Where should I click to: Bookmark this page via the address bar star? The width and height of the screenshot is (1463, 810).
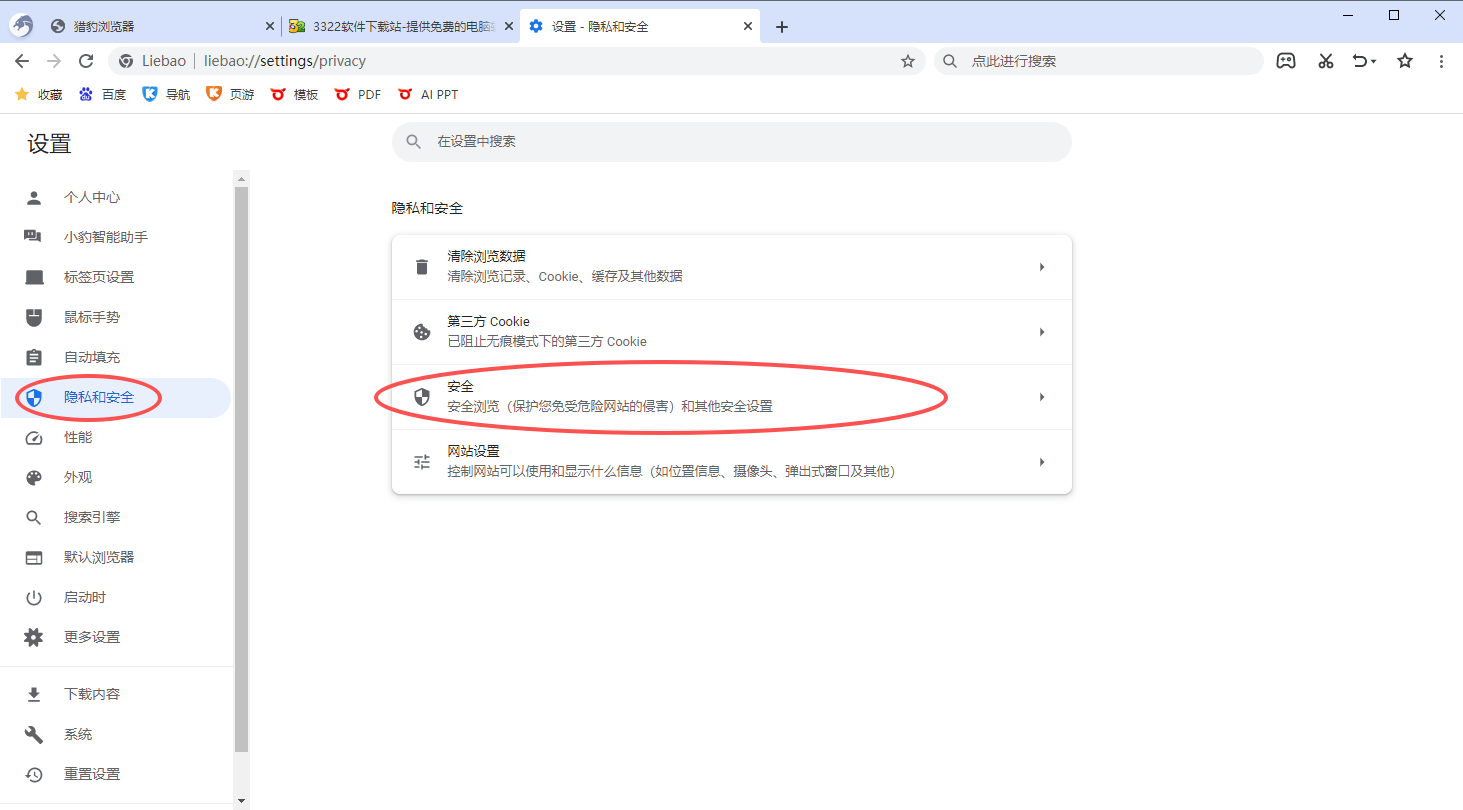[x=907, y=61]
